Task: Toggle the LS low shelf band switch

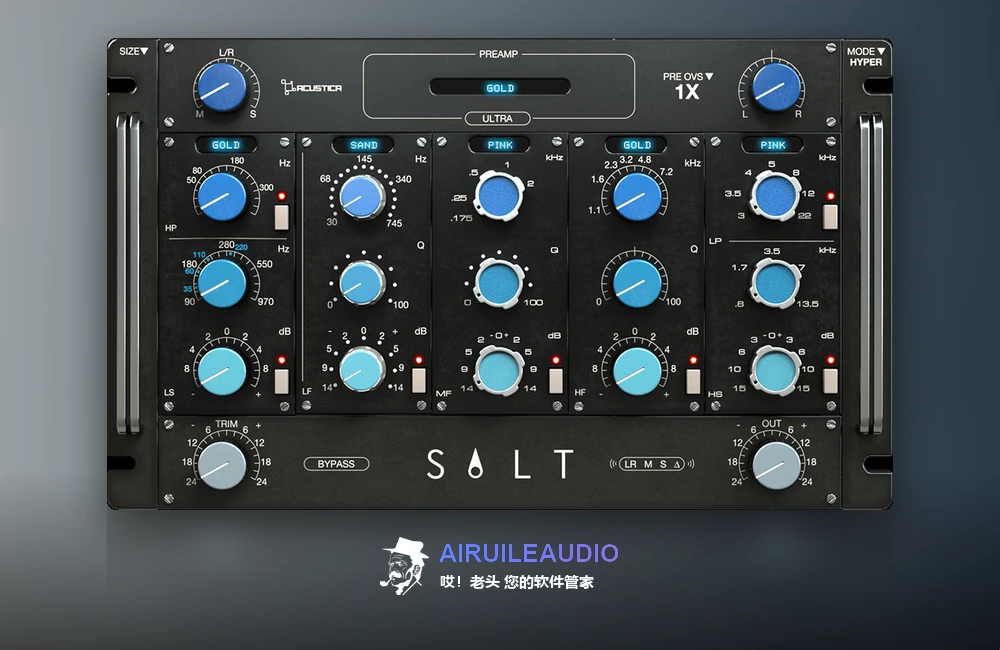Action: click(281, 381)
